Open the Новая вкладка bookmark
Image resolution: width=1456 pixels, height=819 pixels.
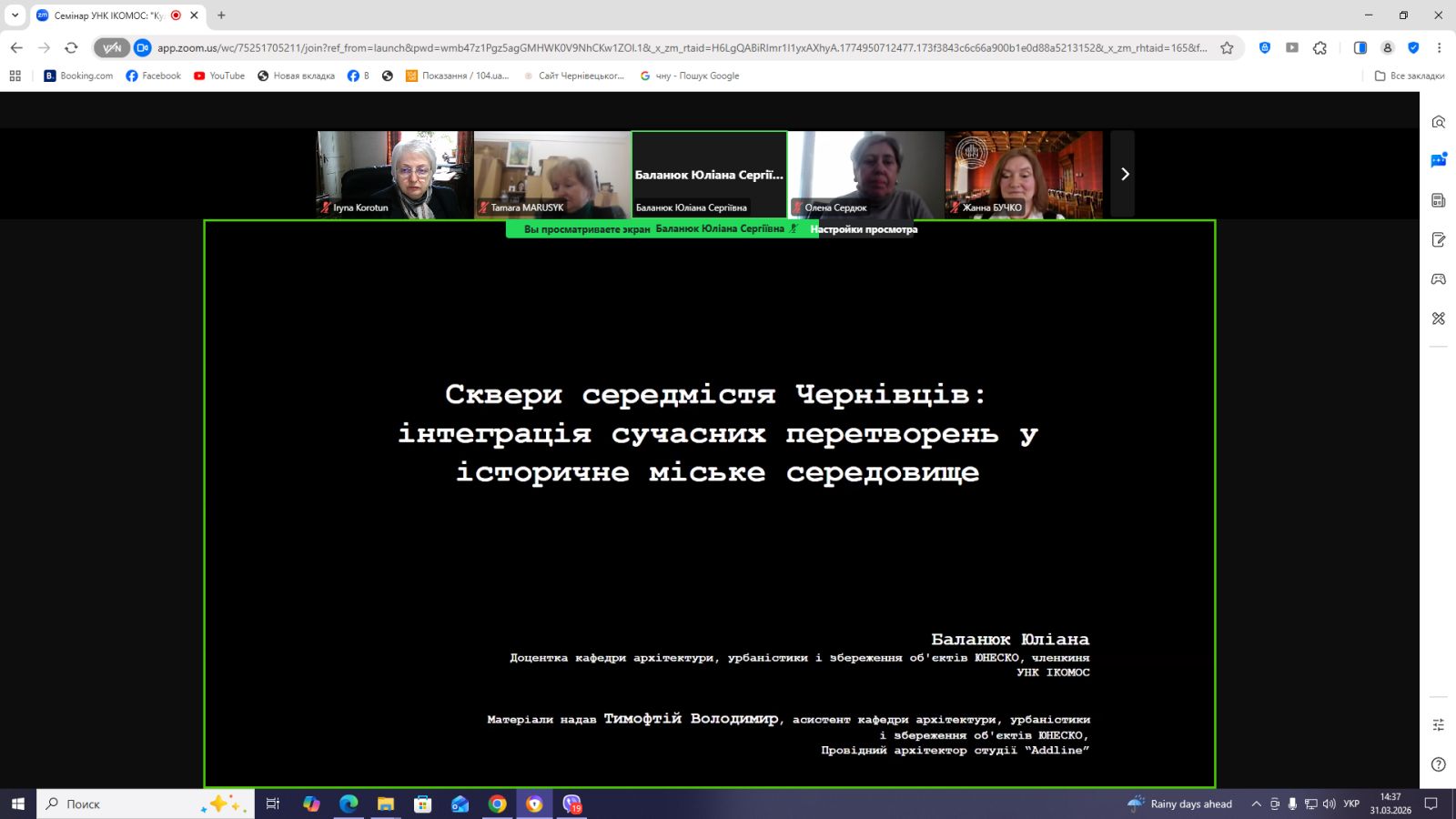tap(296, 76)
